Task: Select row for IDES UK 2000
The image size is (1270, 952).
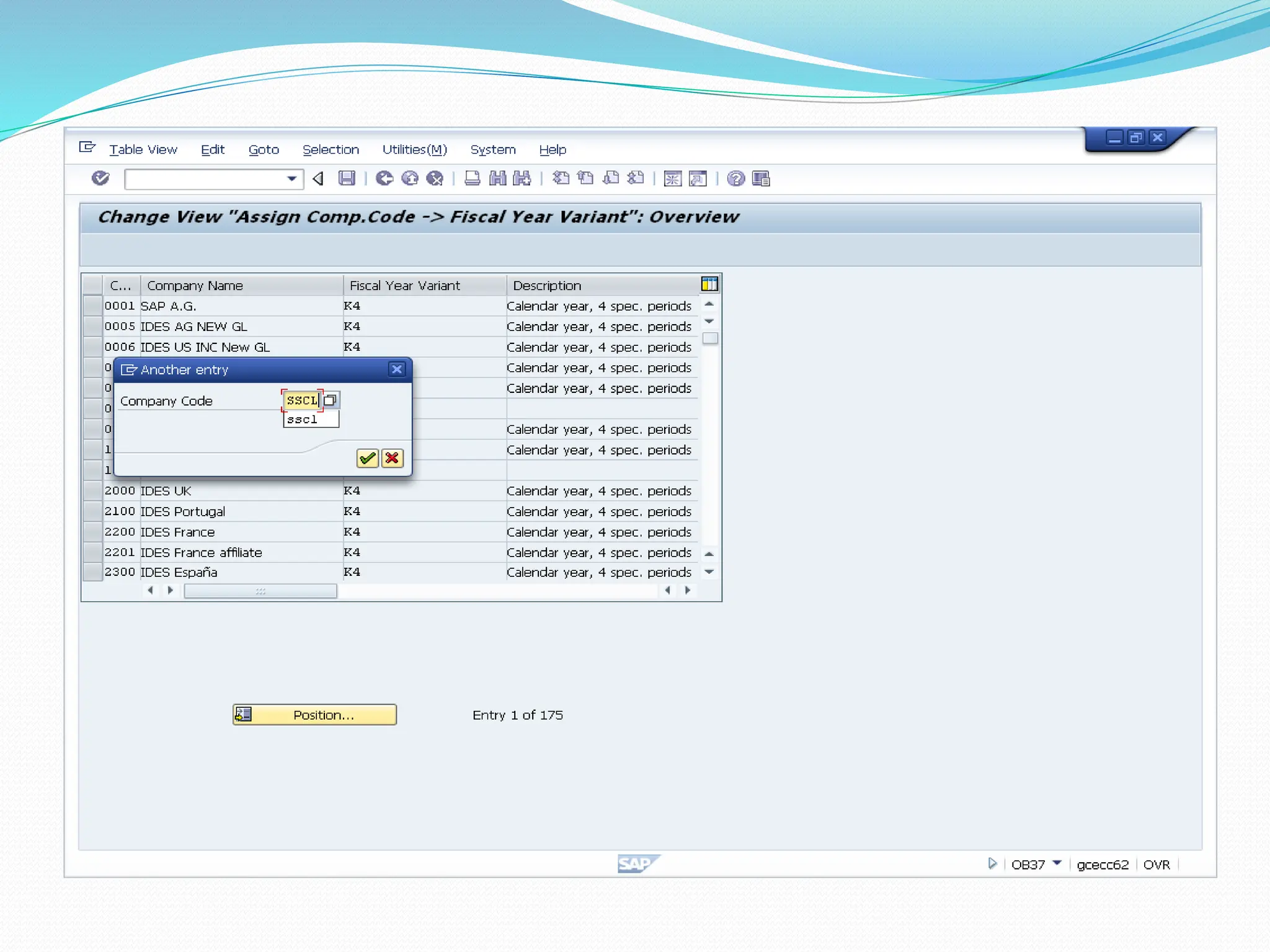Action: [x=92, y=490]
